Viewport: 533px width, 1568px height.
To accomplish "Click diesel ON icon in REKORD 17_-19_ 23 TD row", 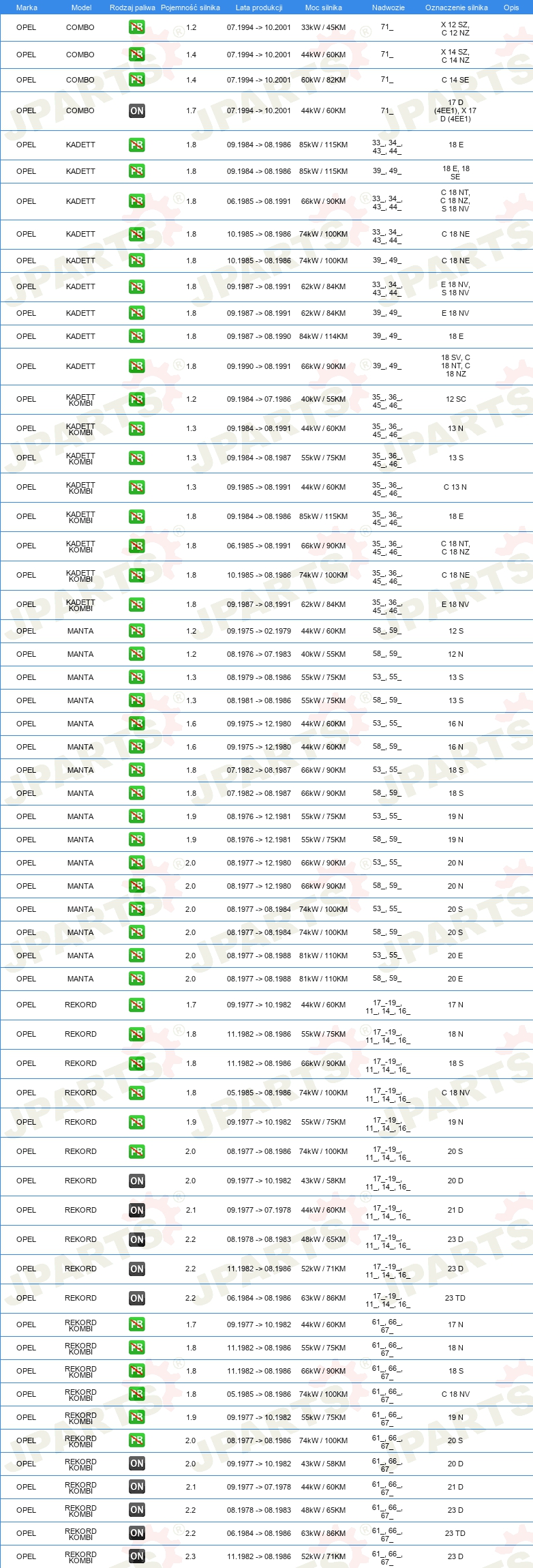I will point(137,1298).
